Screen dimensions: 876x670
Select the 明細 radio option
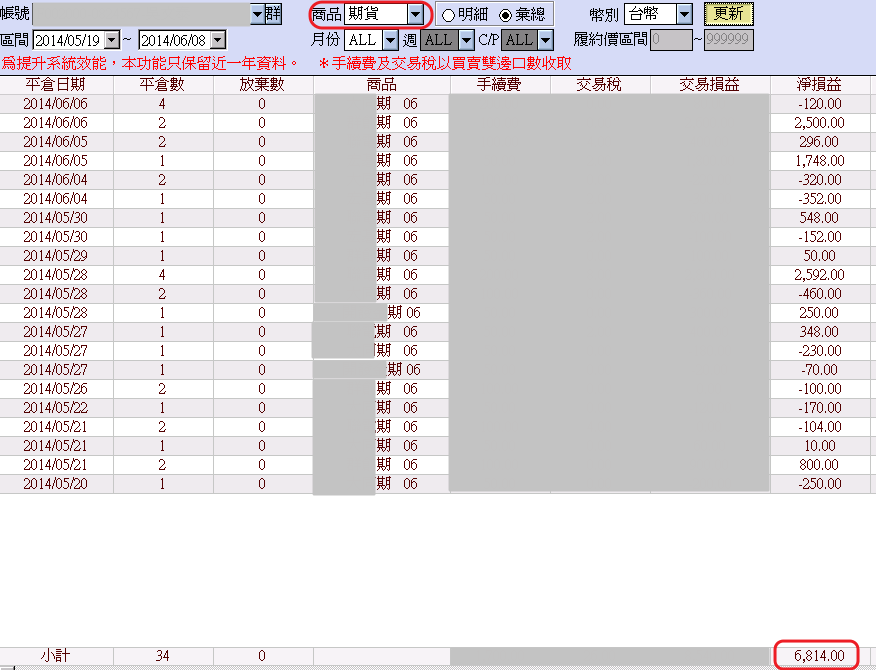coord(449,15)
